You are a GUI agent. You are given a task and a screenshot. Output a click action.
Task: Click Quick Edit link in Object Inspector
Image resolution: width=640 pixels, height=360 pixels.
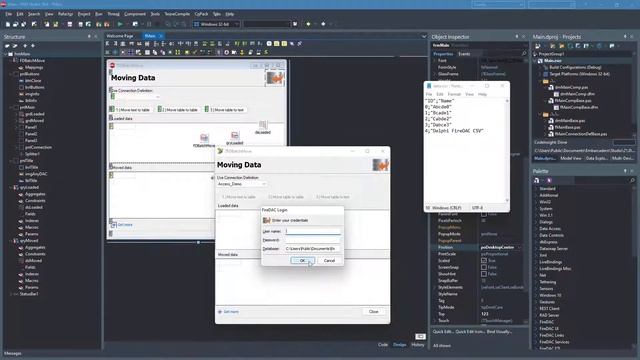(444, 332)
